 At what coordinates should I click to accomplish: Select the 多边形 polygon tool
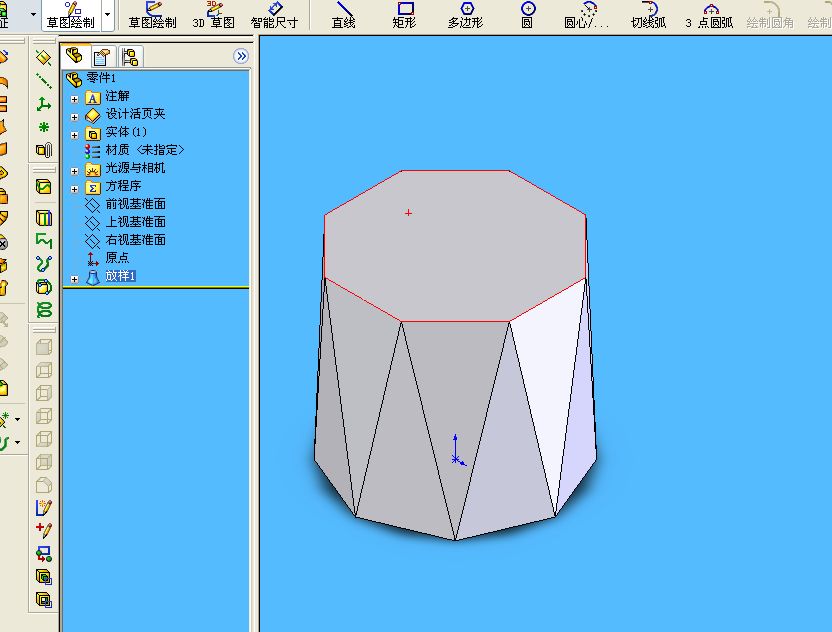pyautogui.click(x=466, y=15)
